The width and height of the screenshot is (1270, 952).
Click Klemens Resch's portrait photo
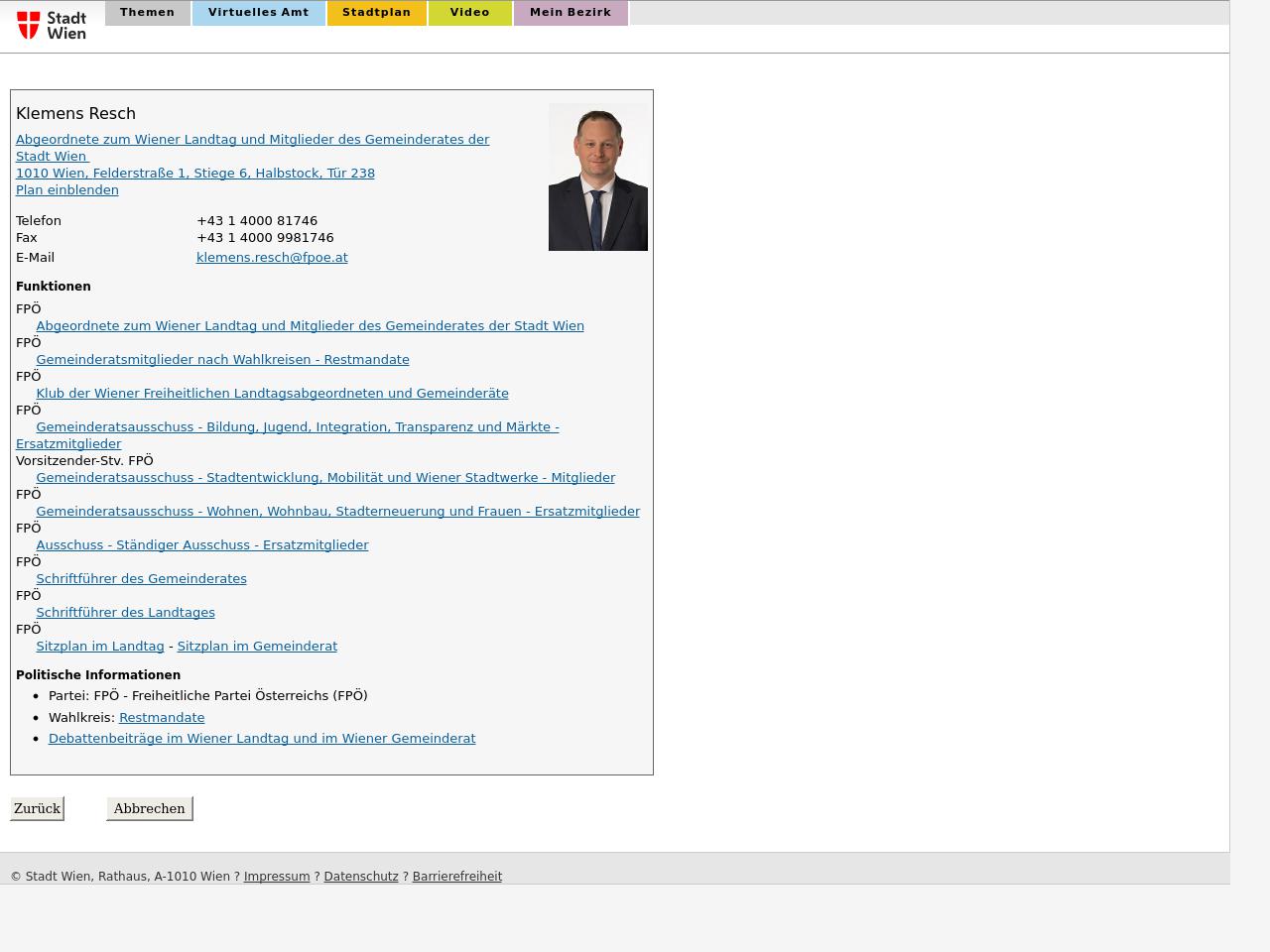tap(597, 177)
